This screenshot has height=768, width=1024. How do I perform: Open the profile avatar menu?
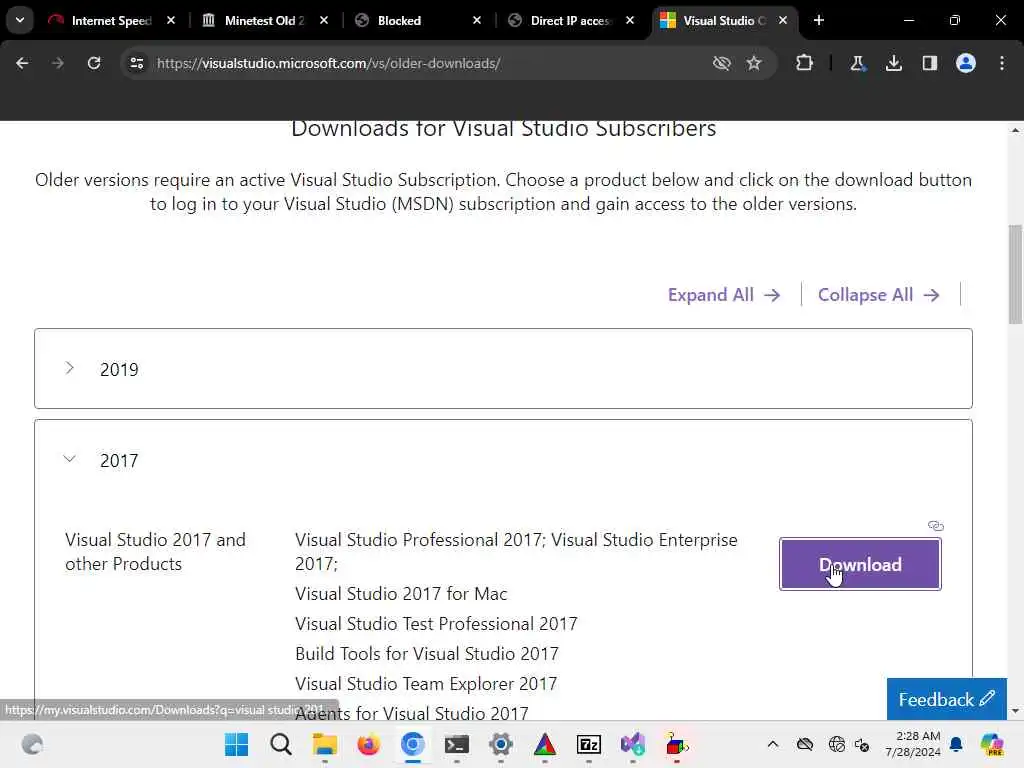click(x=966, y=63)
